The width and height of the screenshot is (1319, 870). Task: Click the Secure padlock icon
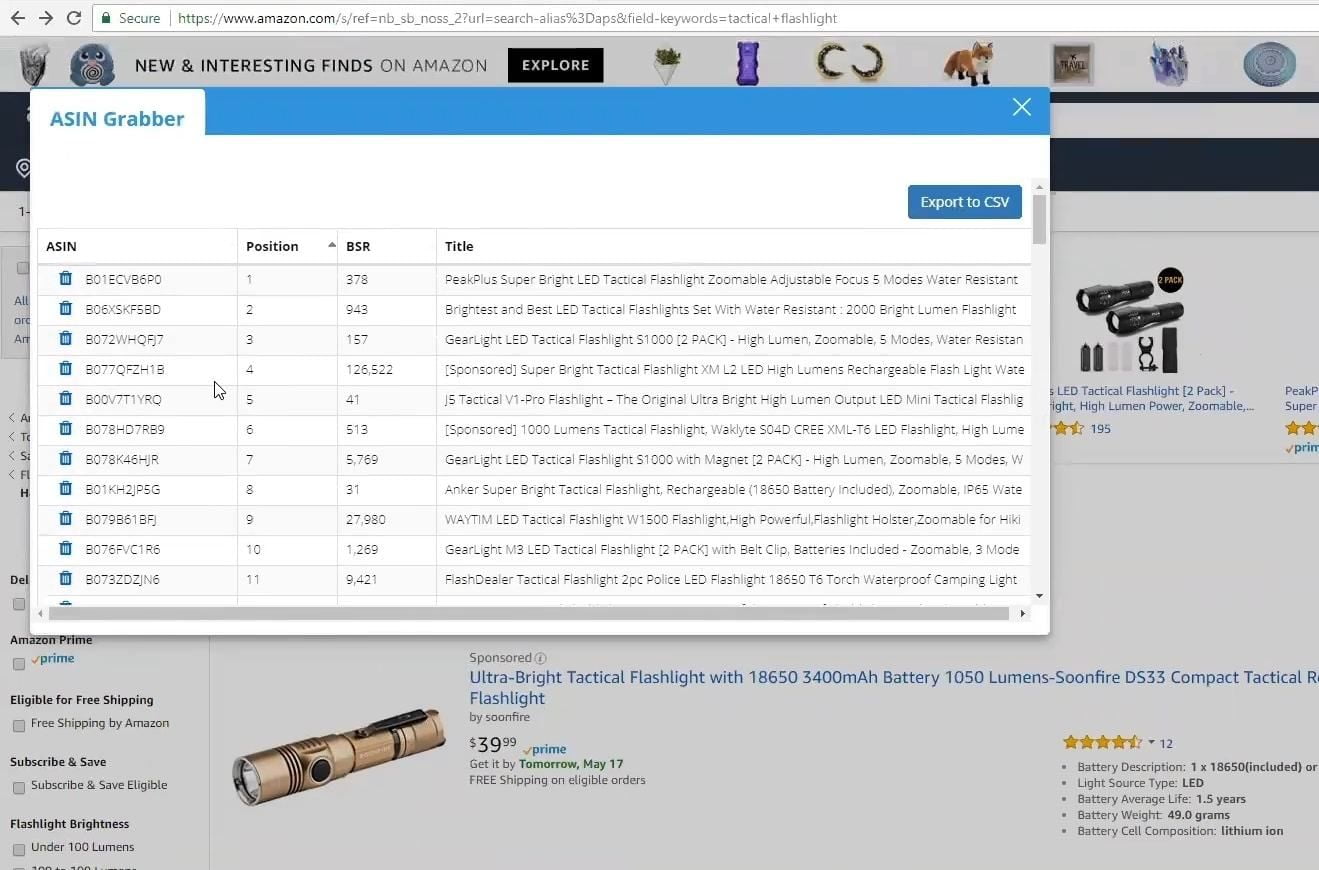pos(106,18)
